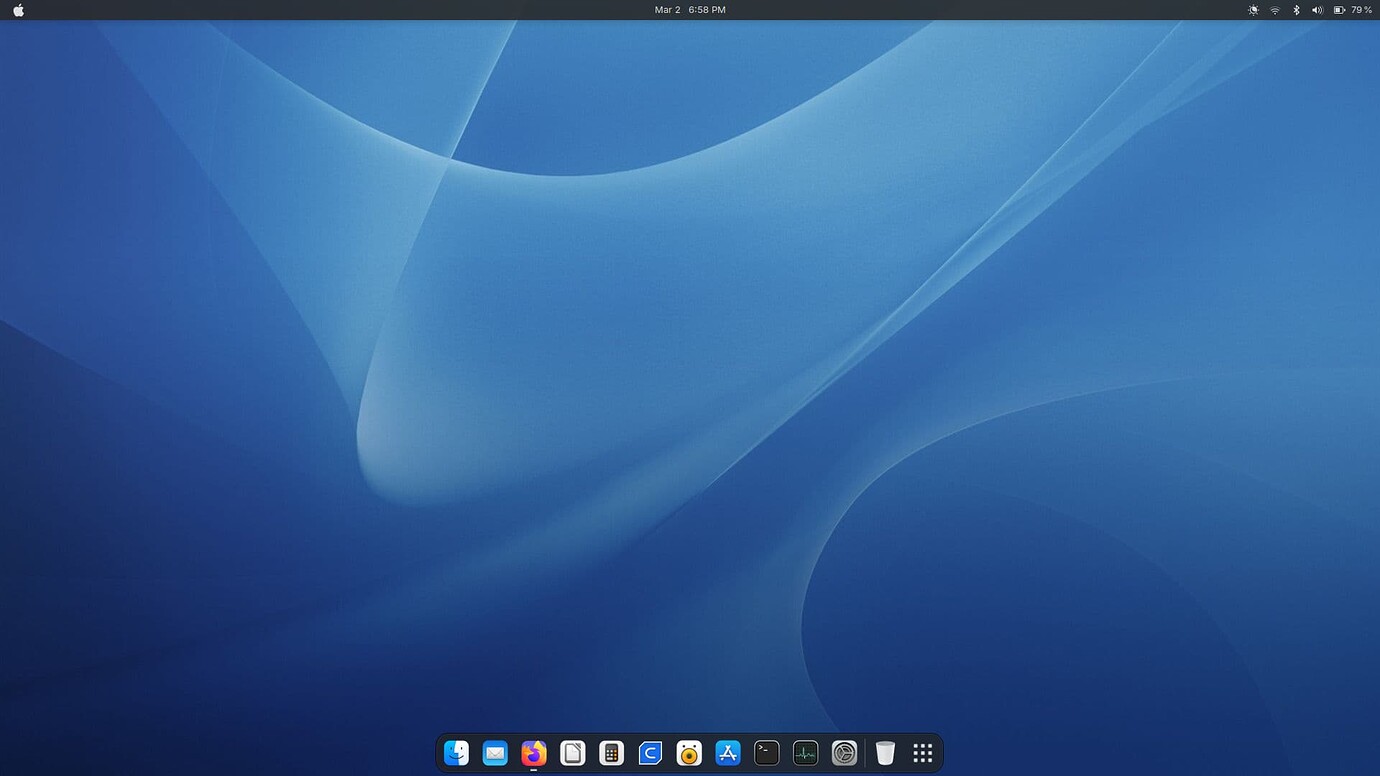This screenshot has height=776, width=1380.
Task: Launch the Calculator app
Action: tap(611, 753)
